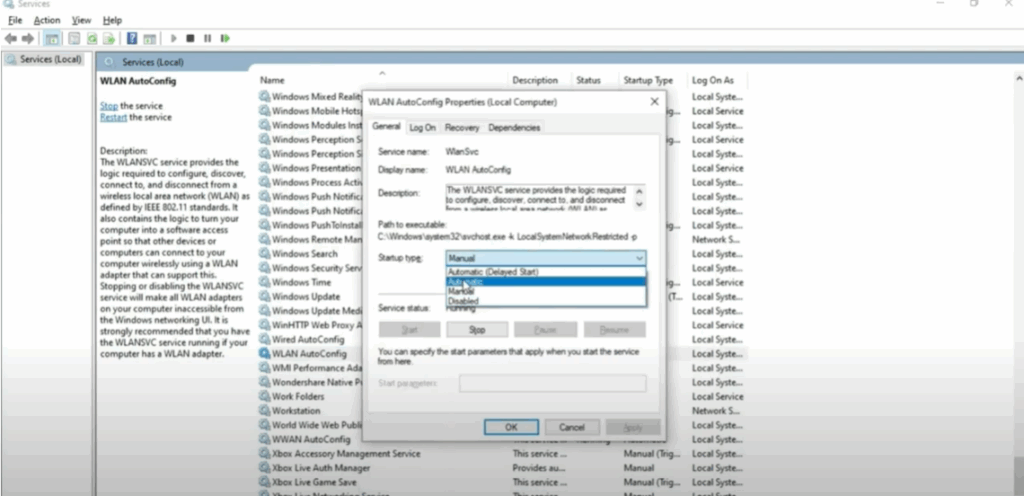Go back with the toolbar Back arrow
This screenshot has width=1024, height=496.
10,39
